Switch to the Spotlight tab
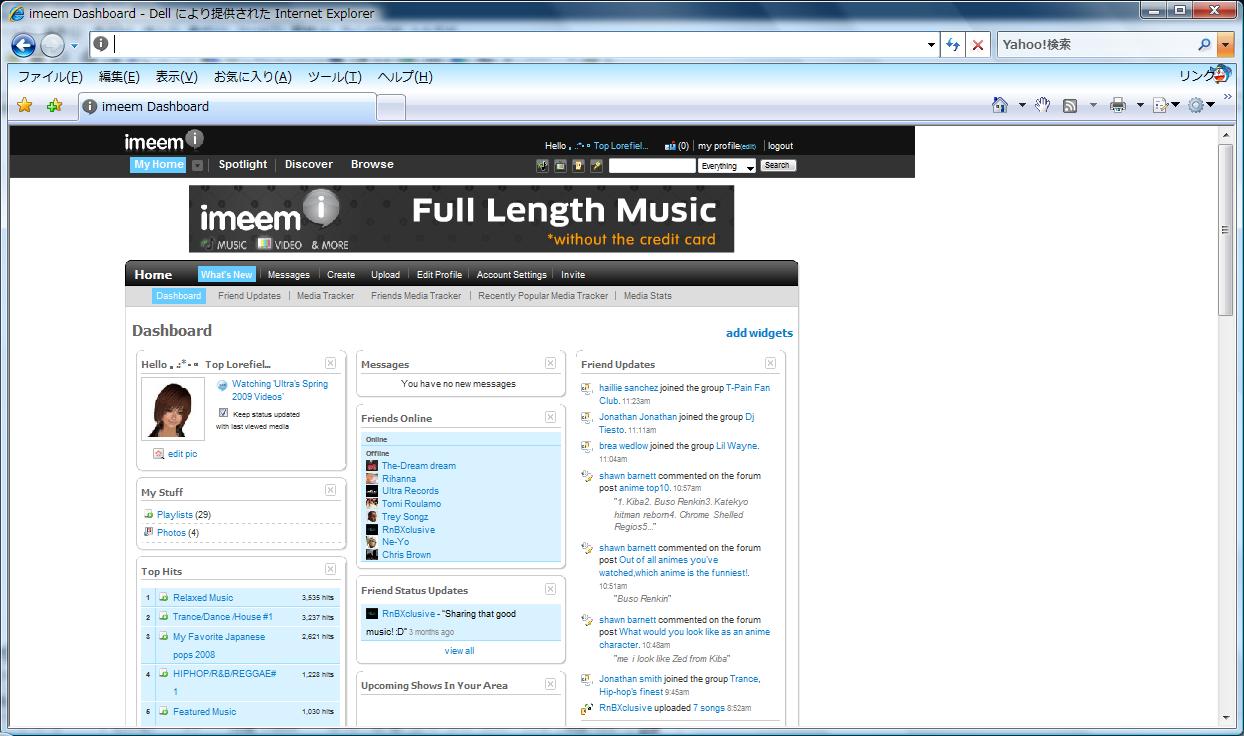Image resolution: width=1244 pixels, height=736 pixels. [x=243, y=165]
